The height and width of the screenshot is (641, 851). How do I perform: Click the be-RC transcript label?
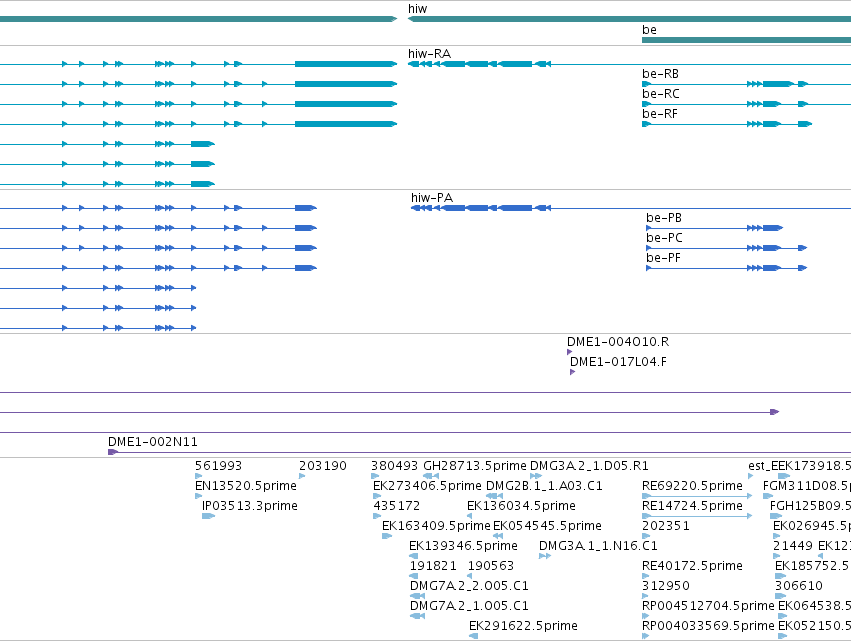point(661,94)
